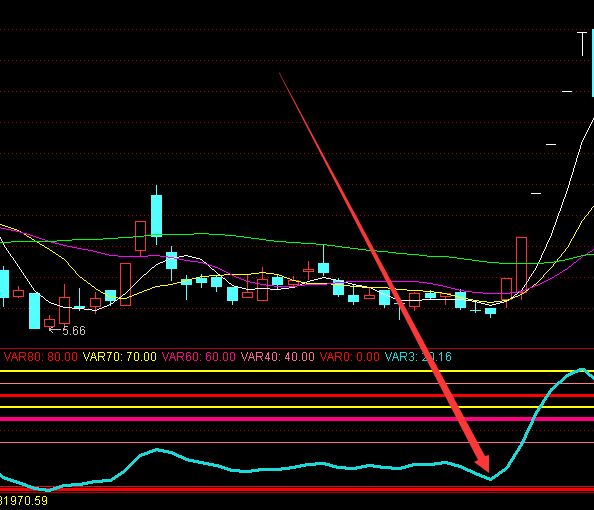
Task: Select the hollow red candlestick at the chart's left edge
Action: pos(18,293)
